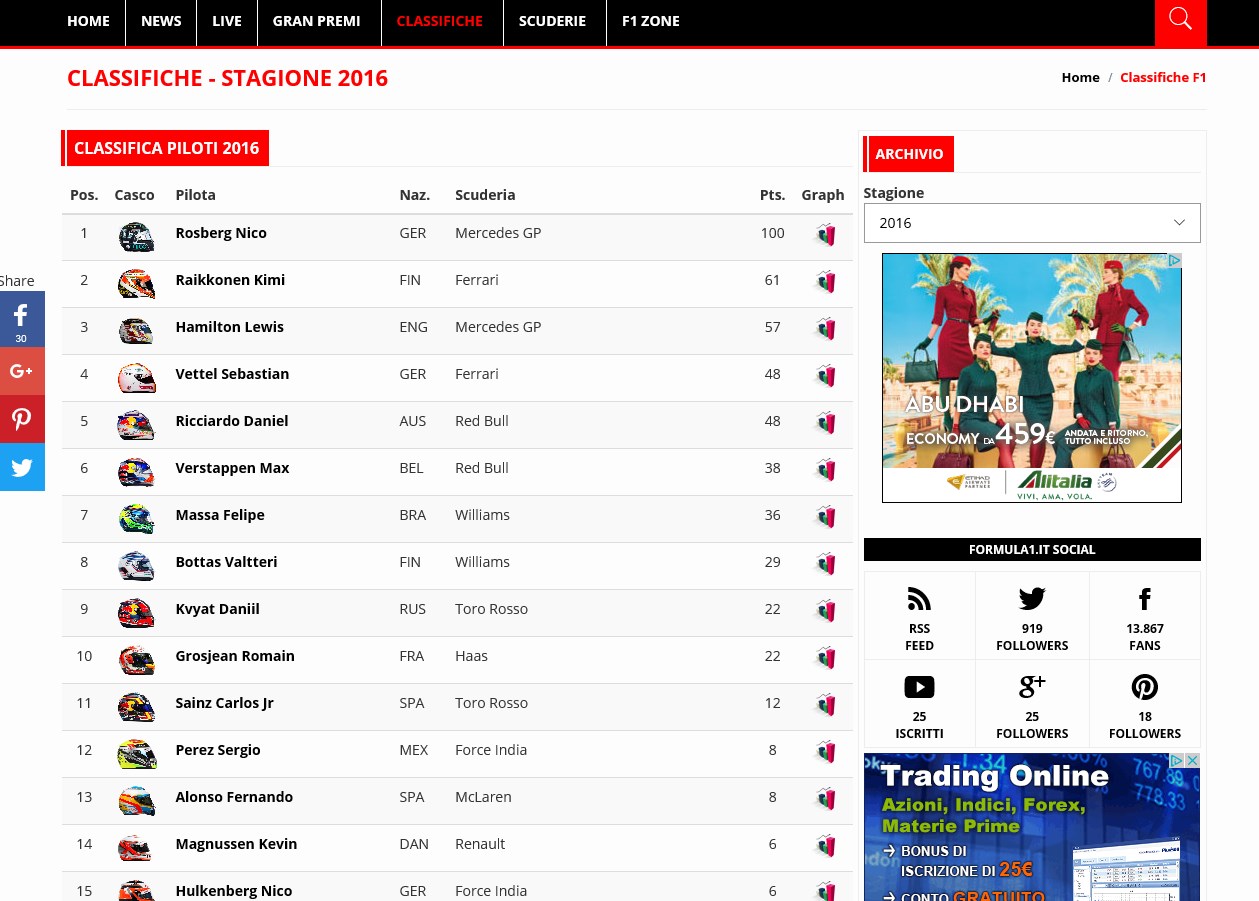Open graph icon for Sainz Carlos Jr
Viewport: 1259px width, 901px height.
825,705
